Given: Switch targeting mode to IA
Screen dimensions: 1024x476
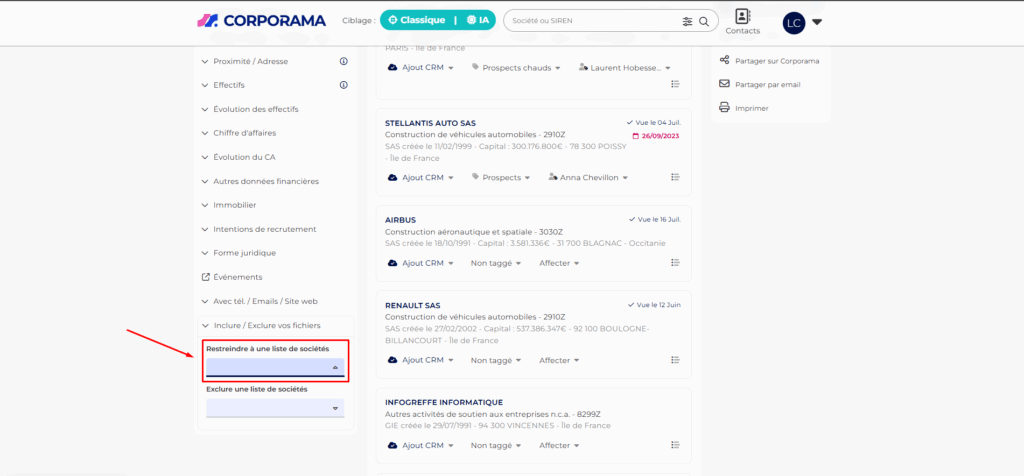Looking at the screenshot, I should click(x=478, y=20).
